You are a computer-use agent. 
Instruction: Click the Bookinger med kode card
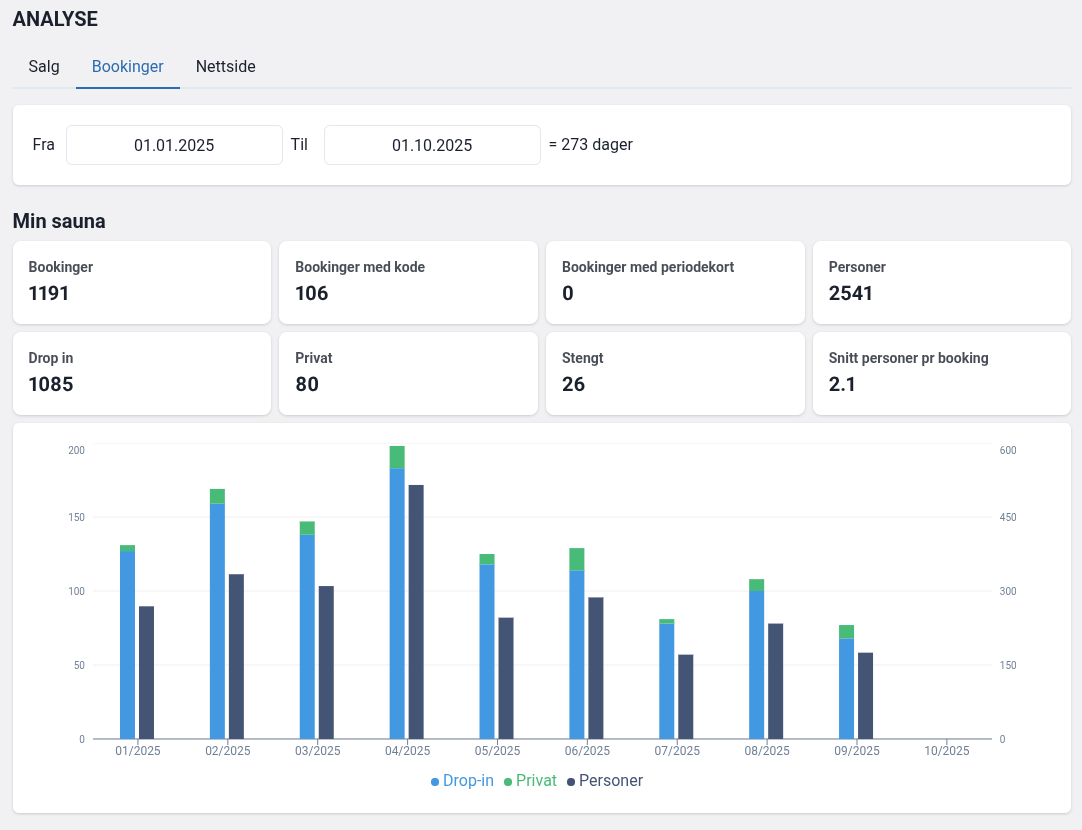(x=408, y=282)
